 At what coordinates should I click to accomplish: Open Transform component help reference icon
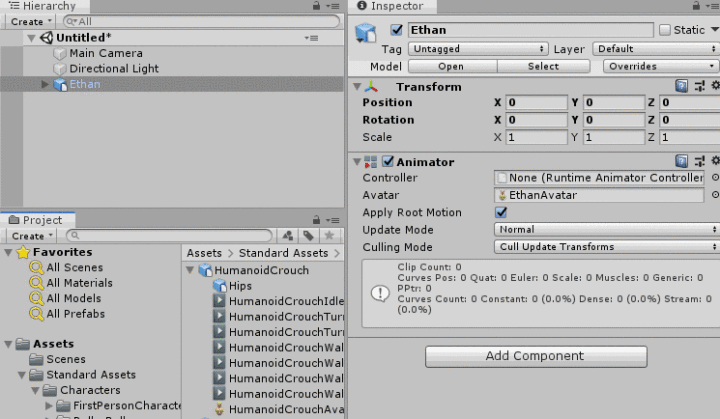pyautogui.click(x=681, y=87)
